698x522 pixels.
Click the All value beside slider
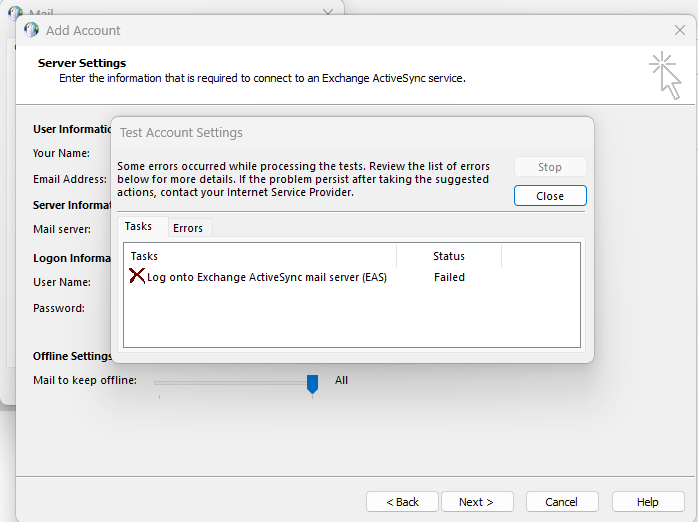coord(341,380)
